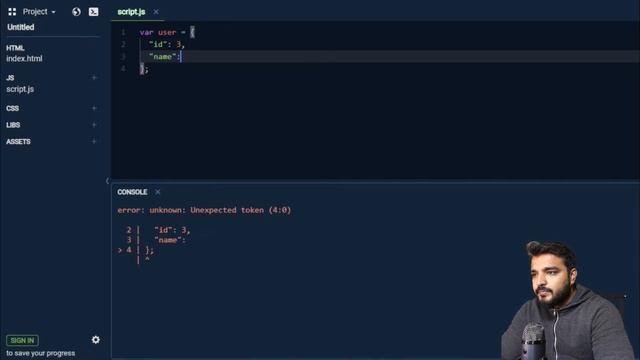Click the "name": code line in editor

[x=165, y=57]
